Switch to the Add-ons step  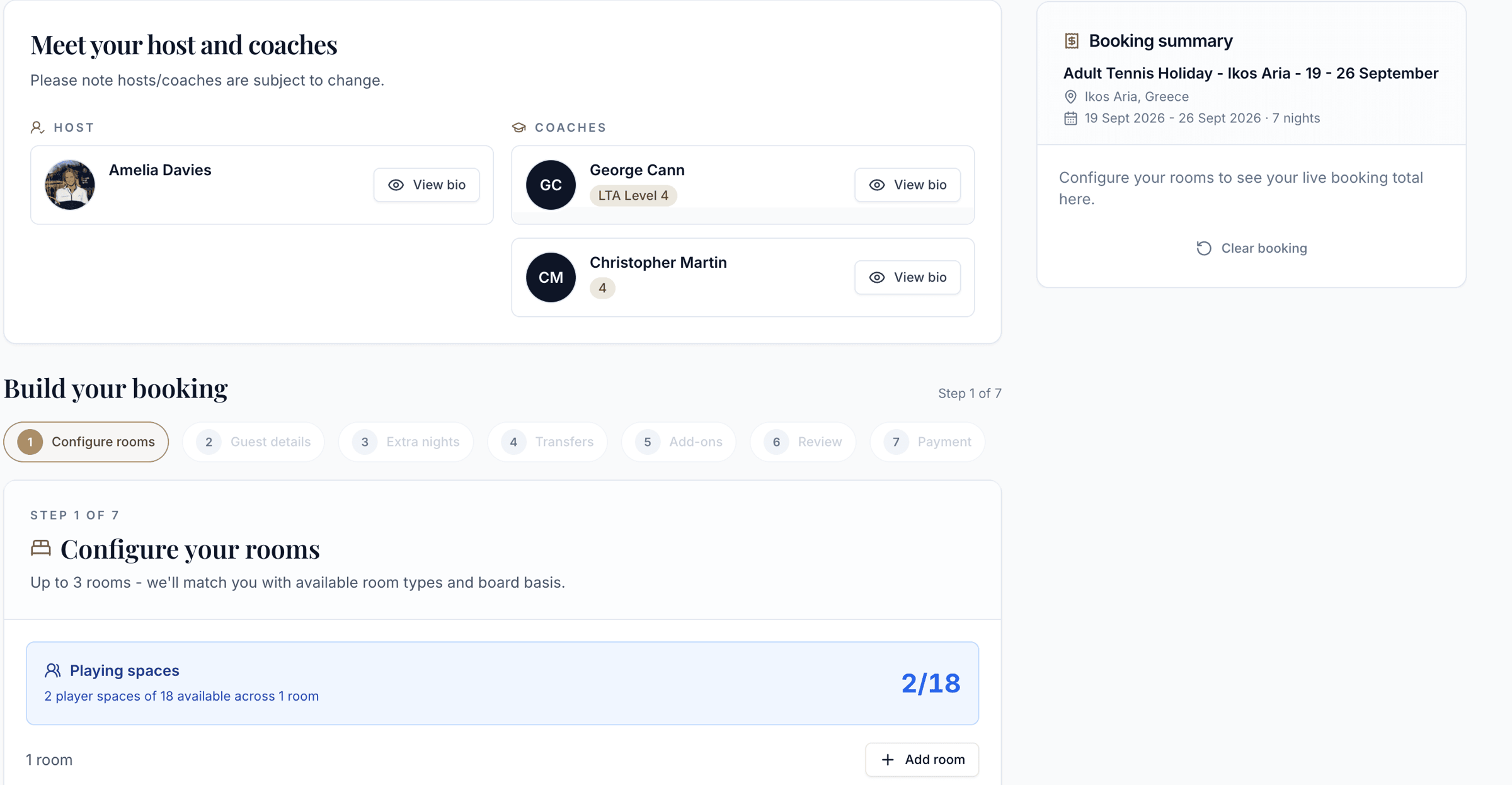tap(679, 442)
